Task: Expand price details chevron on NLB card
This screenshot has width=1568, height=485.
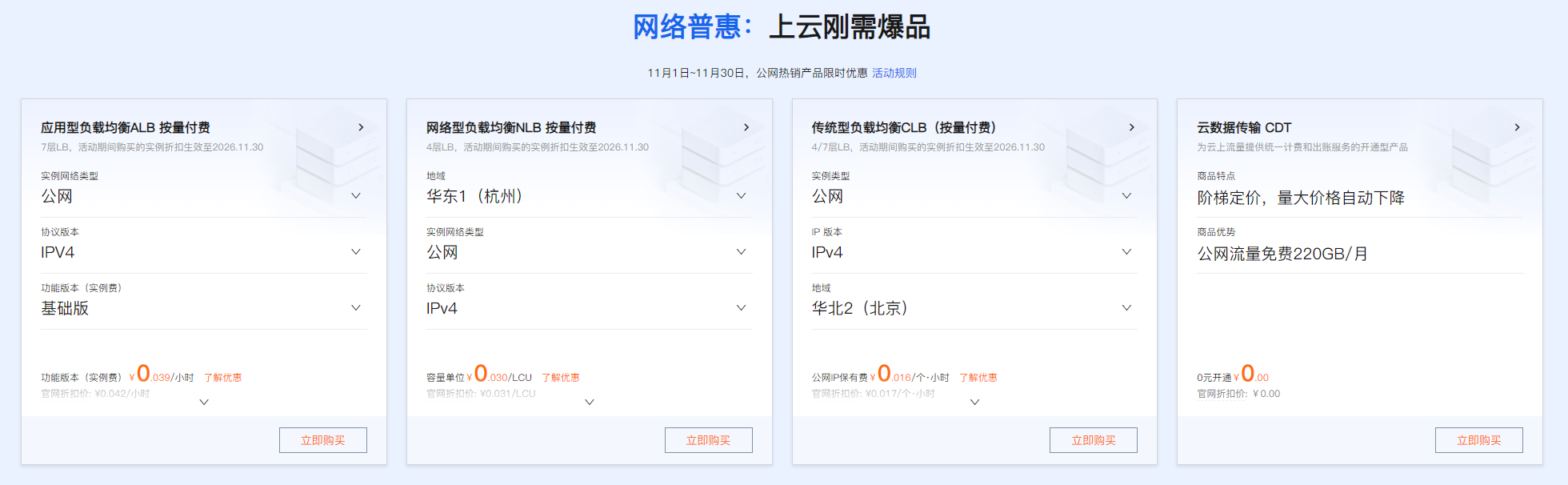Action: coord(590,403)
